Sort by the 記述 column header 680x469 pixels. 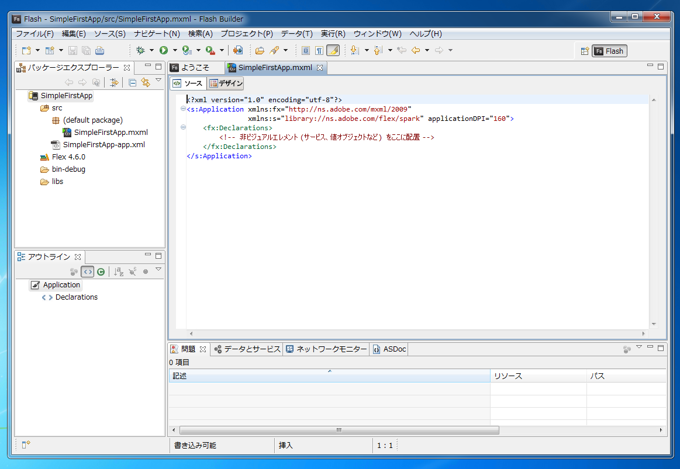pyautogui.click(x=330, y=376)
